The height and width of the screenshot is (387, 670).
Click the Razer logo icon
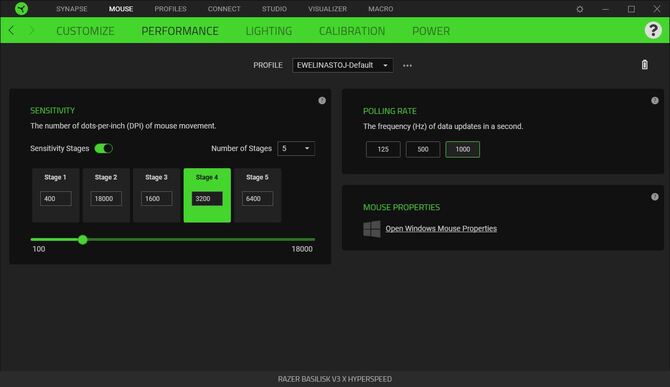pos(21,9)
